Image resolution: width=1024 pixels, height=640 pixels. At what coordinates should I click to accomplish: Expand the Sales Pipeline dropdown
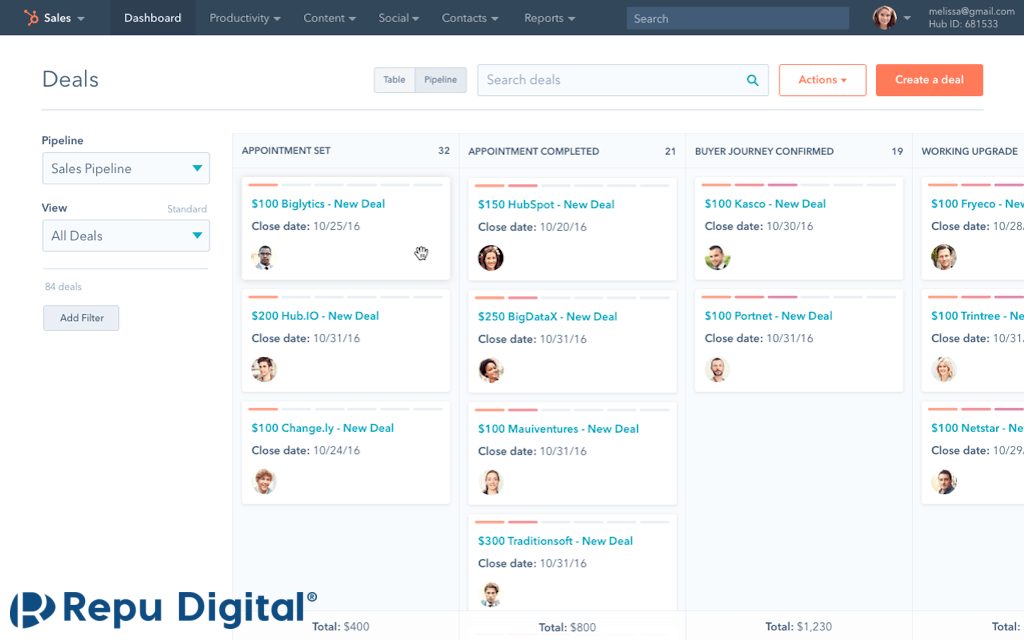pyautogui.click(x=126, y=168)
